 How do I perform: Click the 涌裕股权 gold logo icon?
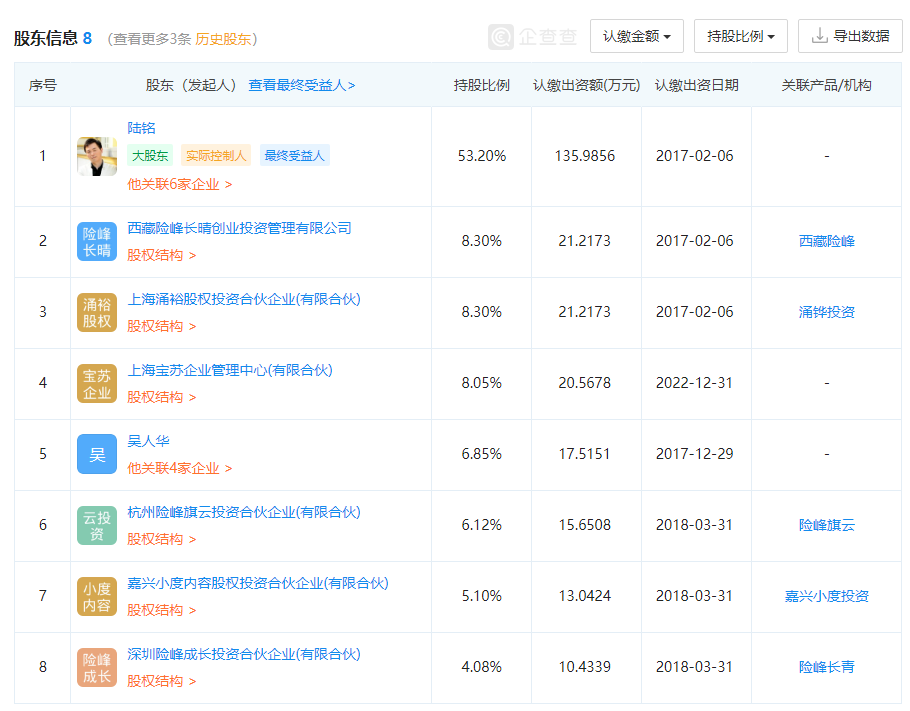click(97, 312)
